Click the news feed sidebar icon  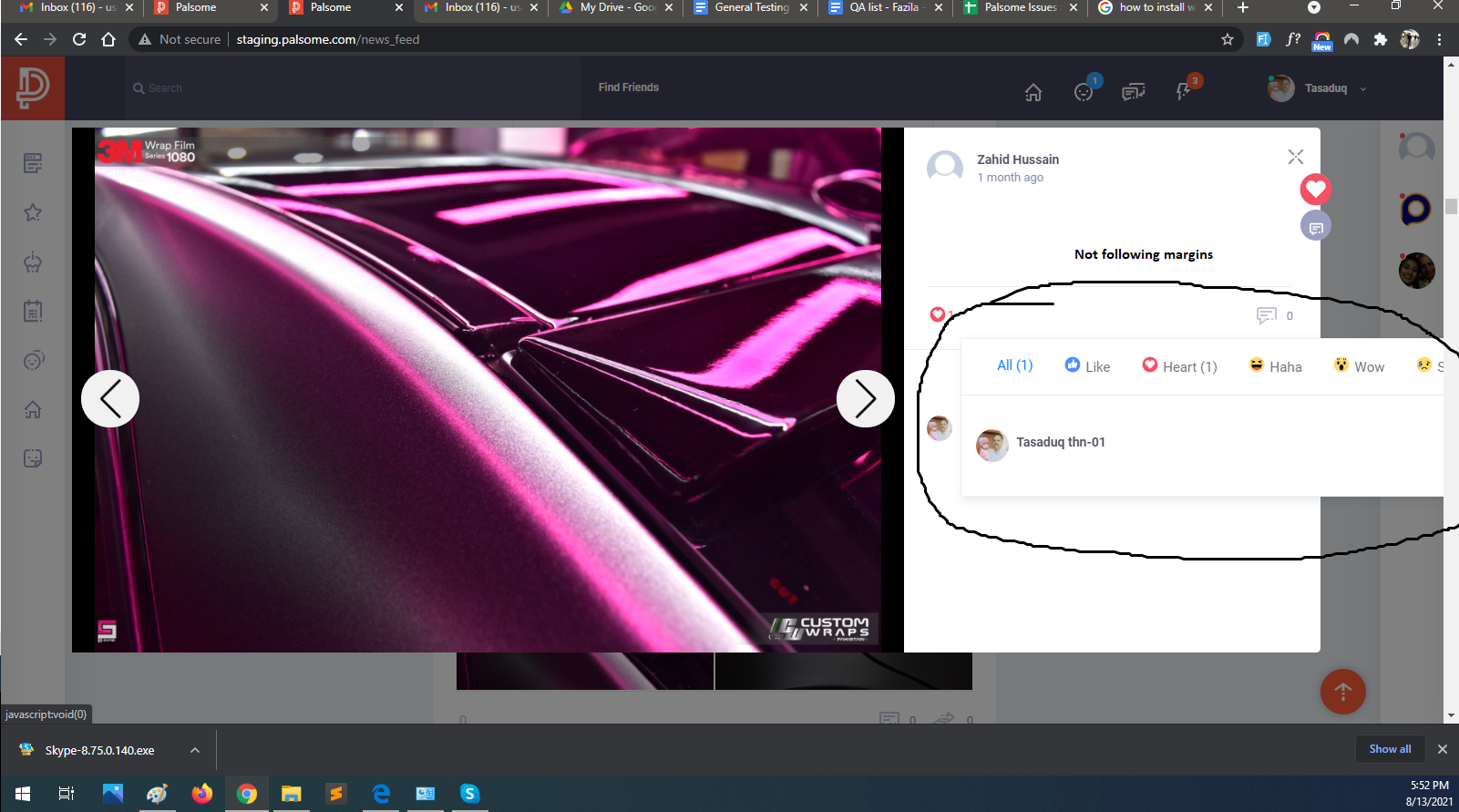coord(33,163)
